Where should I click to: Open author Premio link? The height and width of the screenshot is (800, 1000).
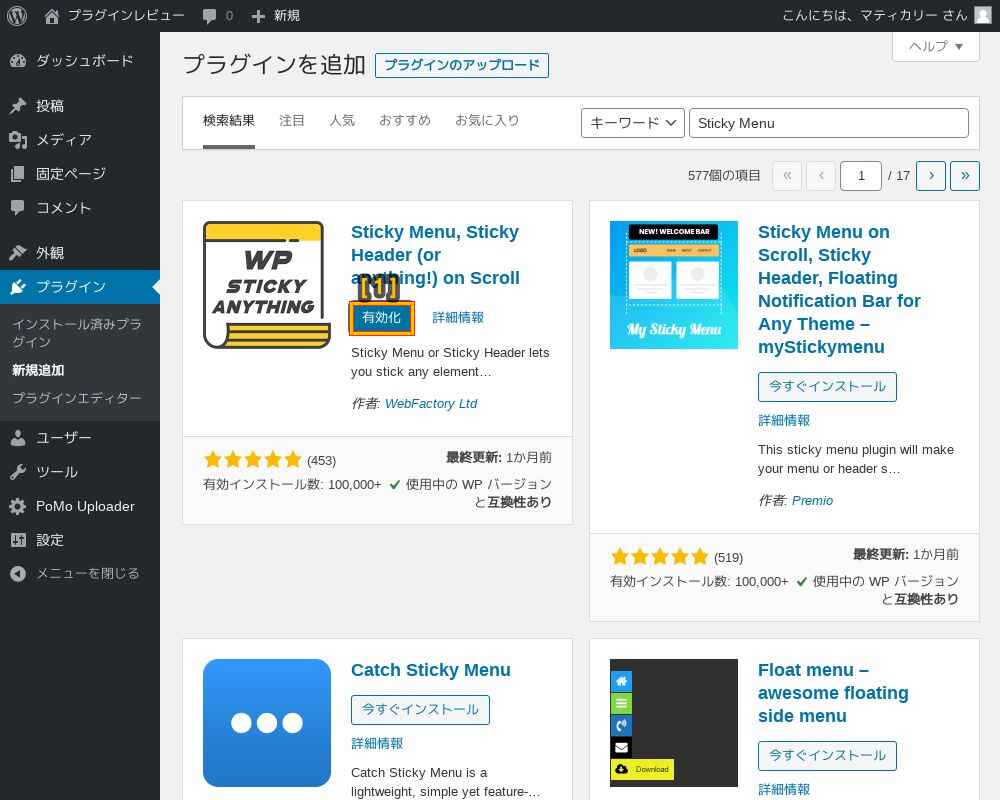pyautogui.click(x=812, y=501)
